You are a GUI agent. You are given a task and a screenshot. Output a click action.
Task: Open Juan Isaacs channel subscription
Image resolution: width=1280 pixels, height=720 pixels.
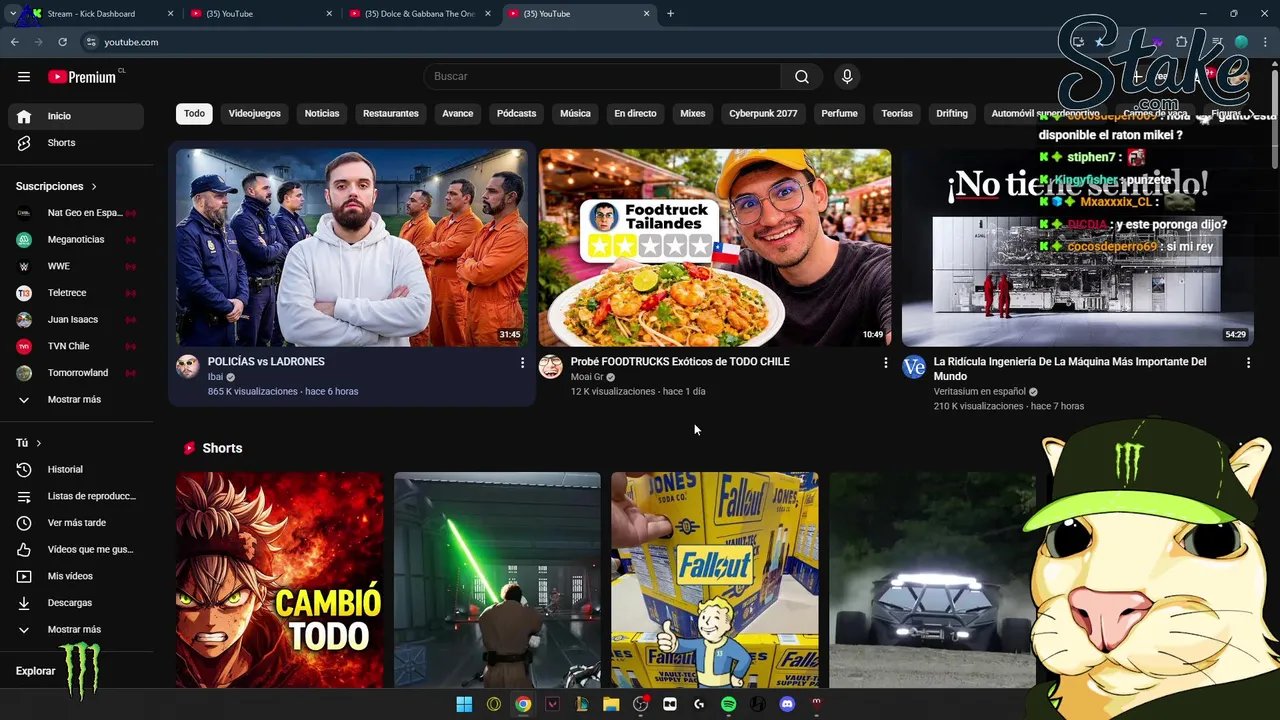(x=76, y=320)
